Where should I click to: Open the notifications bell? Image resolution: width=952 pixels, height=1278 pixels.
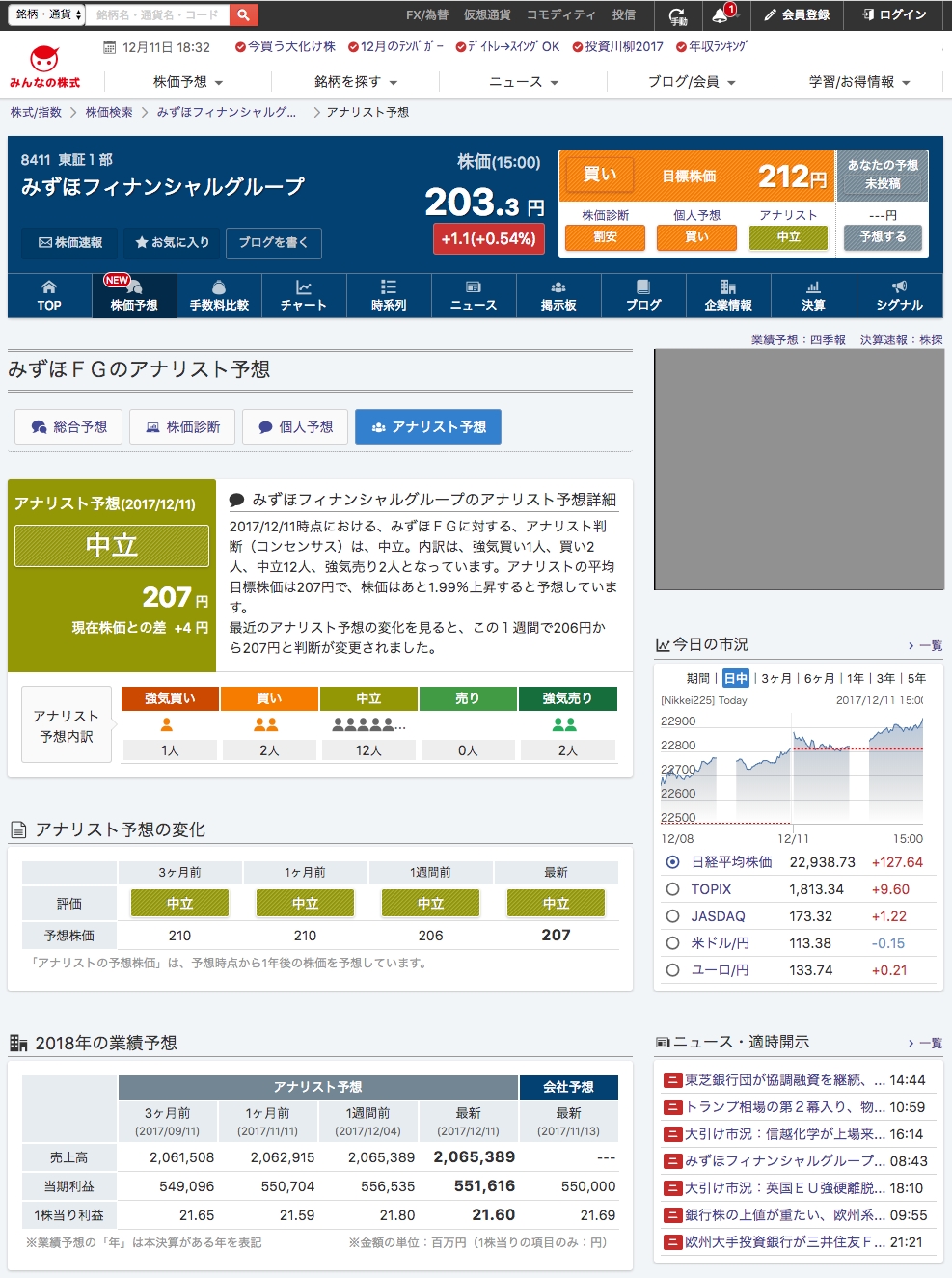[721, 14]
